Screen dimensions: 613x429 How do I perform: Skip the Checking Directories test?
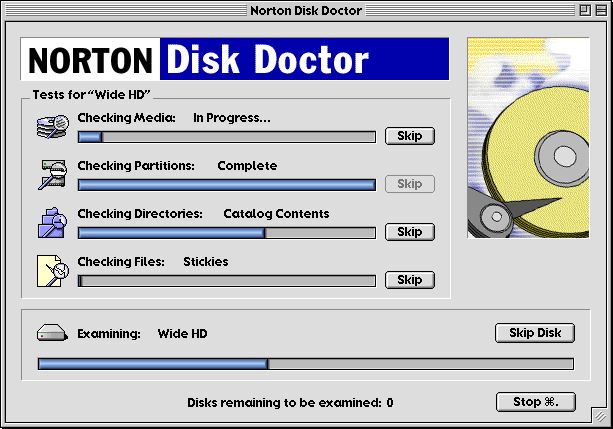tap(410, 232)
